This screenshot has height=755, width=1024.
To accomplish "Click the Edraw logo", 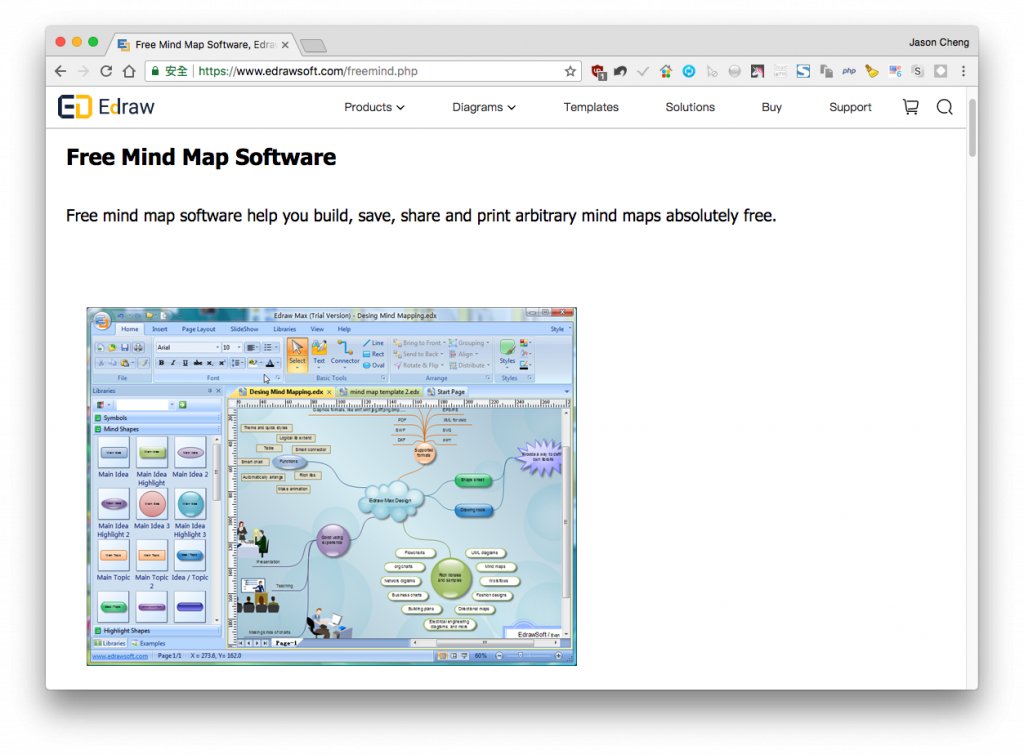I will (106, 106).
